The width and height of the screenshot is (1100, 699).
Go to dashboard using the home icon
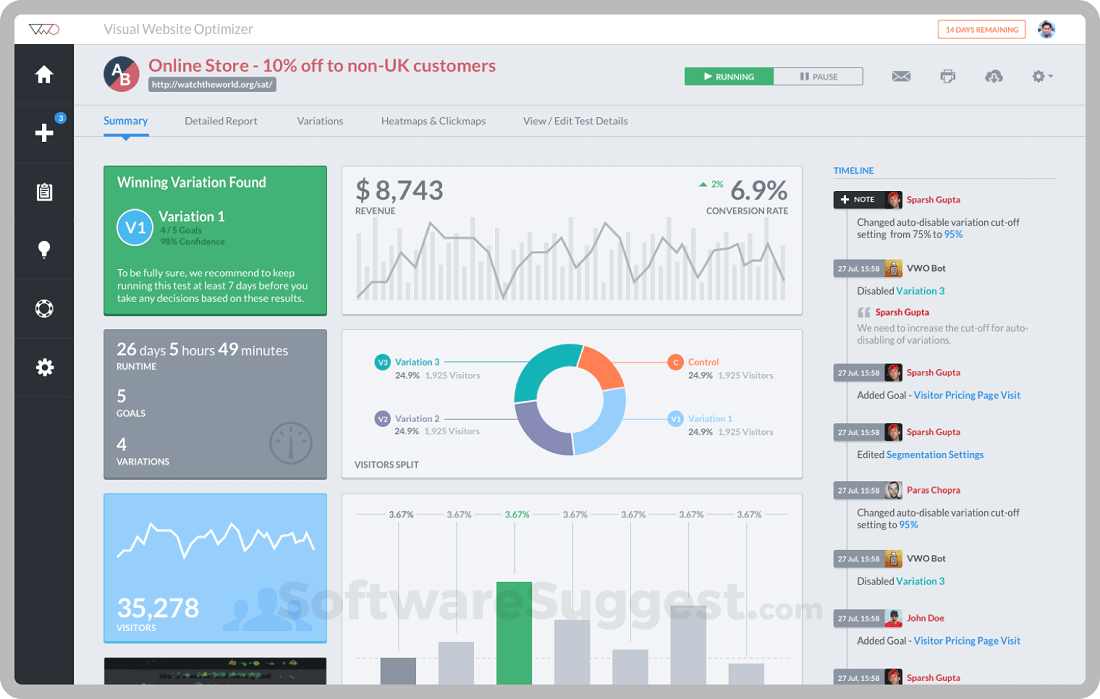pos(44,73)
